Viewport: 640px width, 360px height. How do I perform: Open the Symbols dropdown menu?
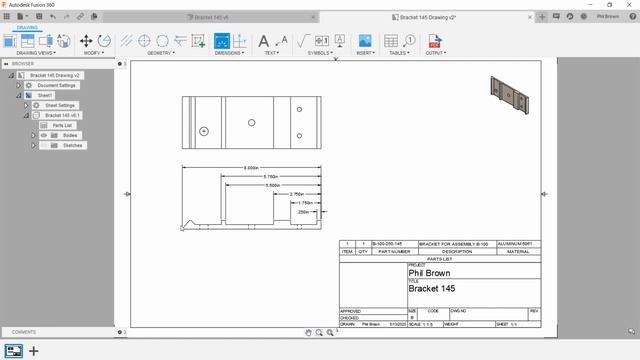[320, 53]
